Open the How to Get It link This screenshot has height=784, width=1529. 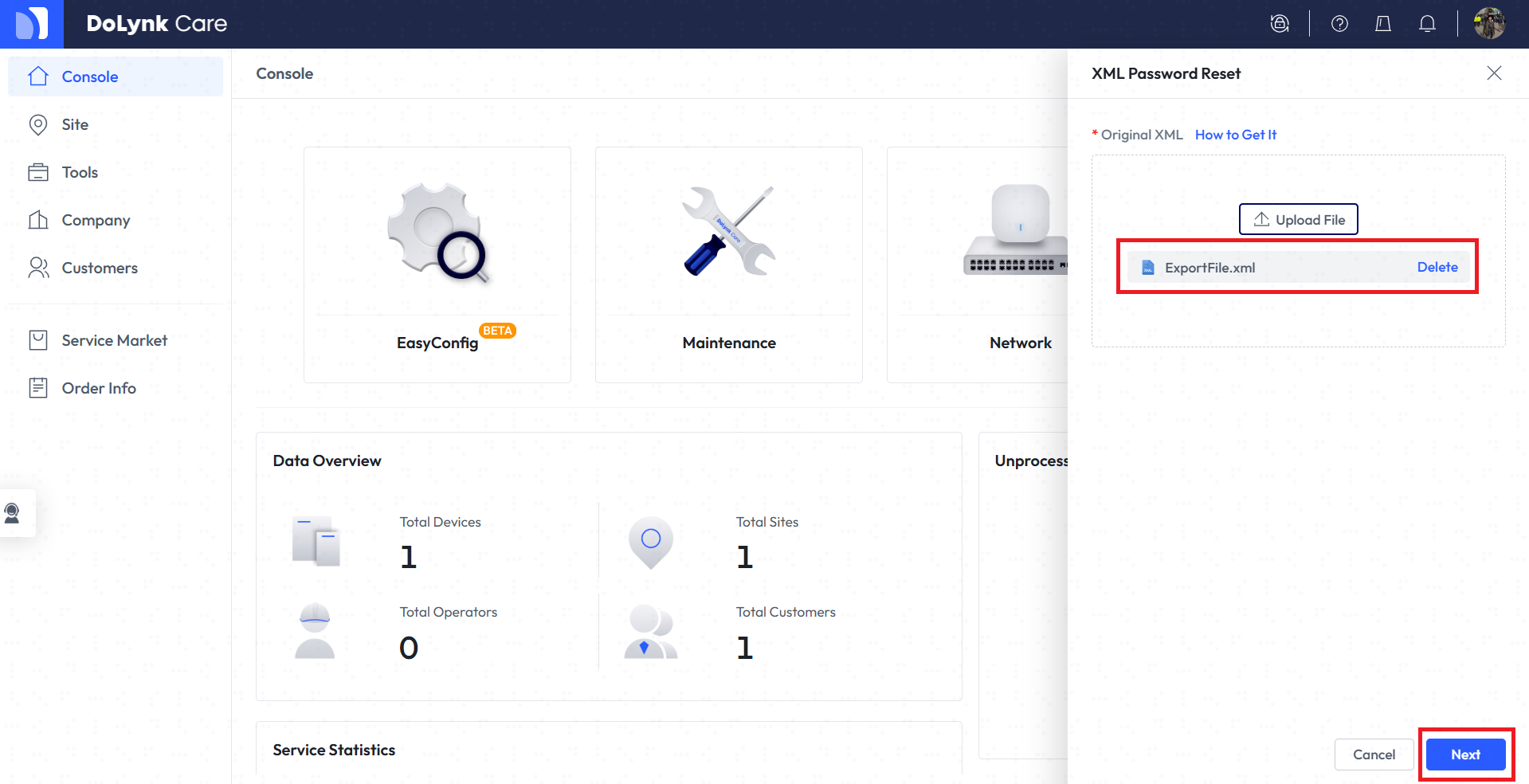(1236, 135)
